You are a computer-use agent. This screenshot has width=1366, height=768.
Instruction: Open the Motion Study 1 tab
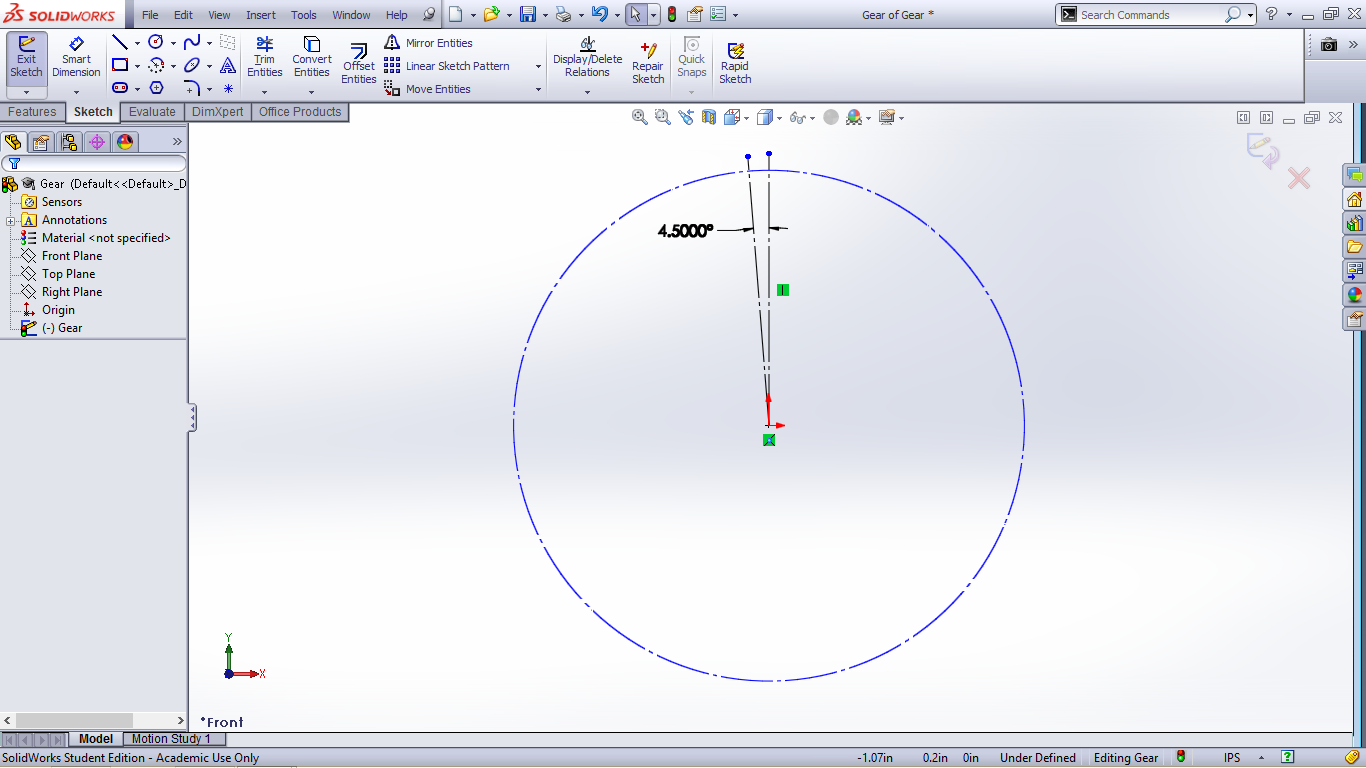pos(171,739)
